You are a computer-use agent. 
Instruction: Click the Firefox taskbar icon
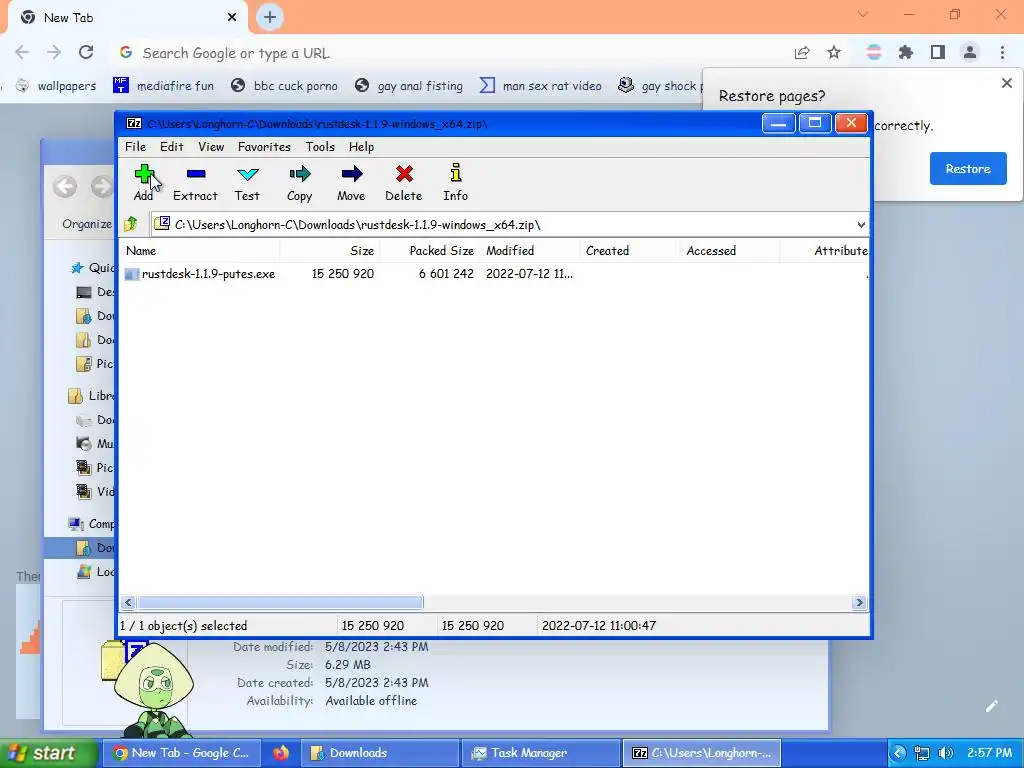coord(281,753)
